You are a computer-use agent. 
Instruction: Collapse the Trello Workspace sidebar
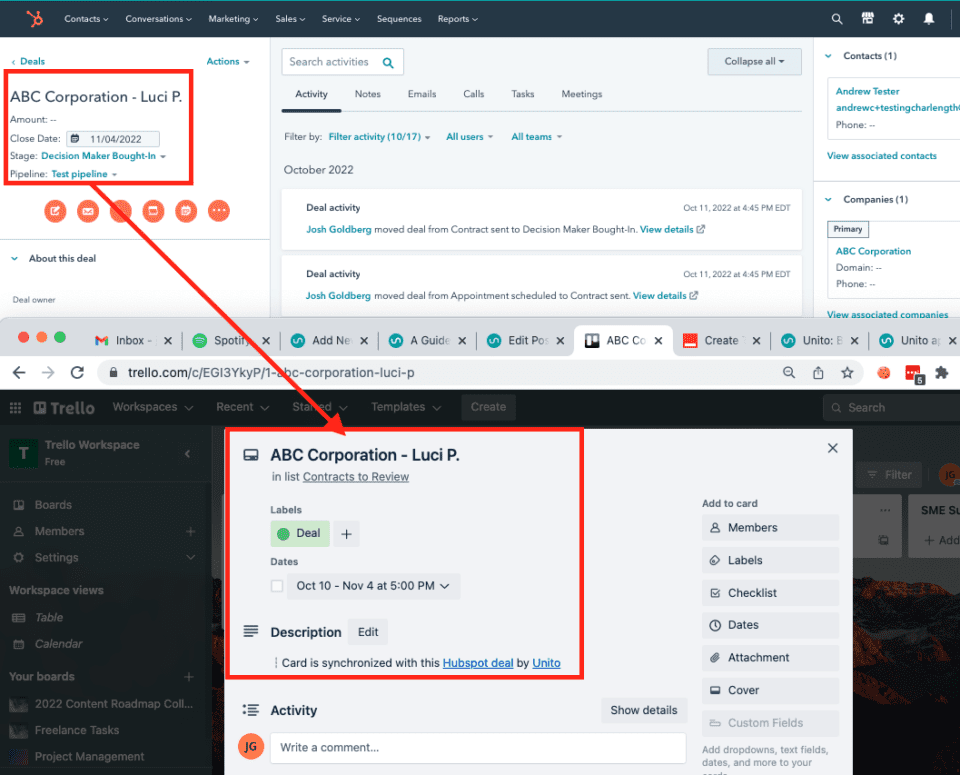(x=187, y=452)
